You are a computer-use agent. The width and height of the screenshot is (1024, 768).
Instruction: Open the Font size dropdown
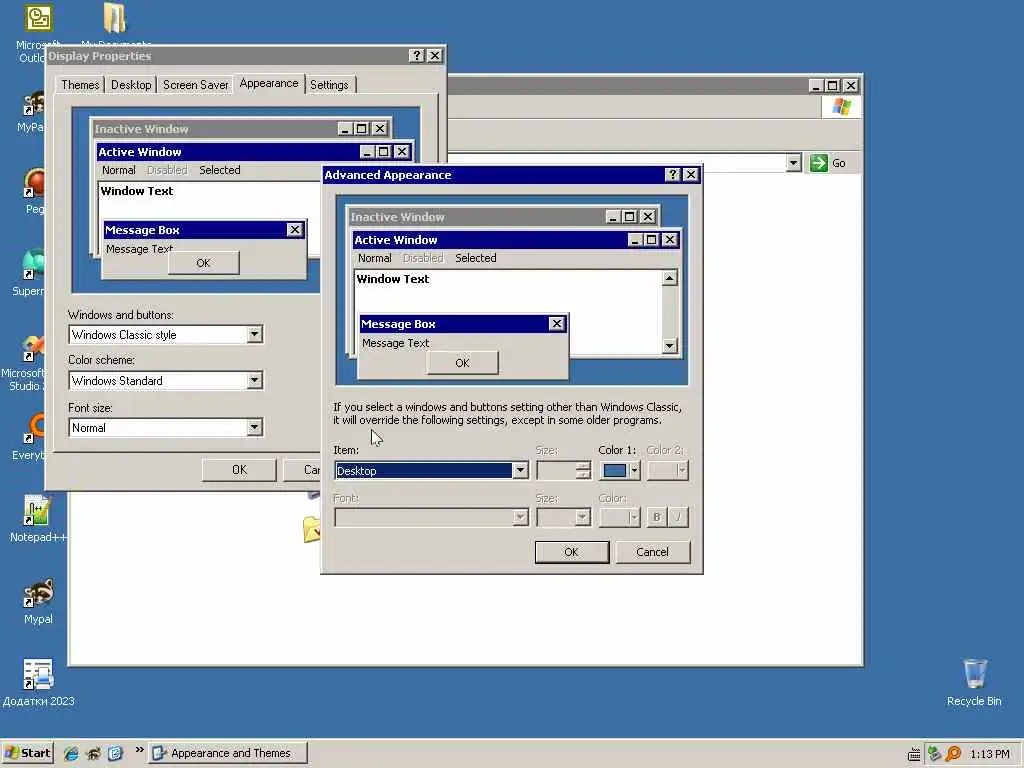pos(255,428)
